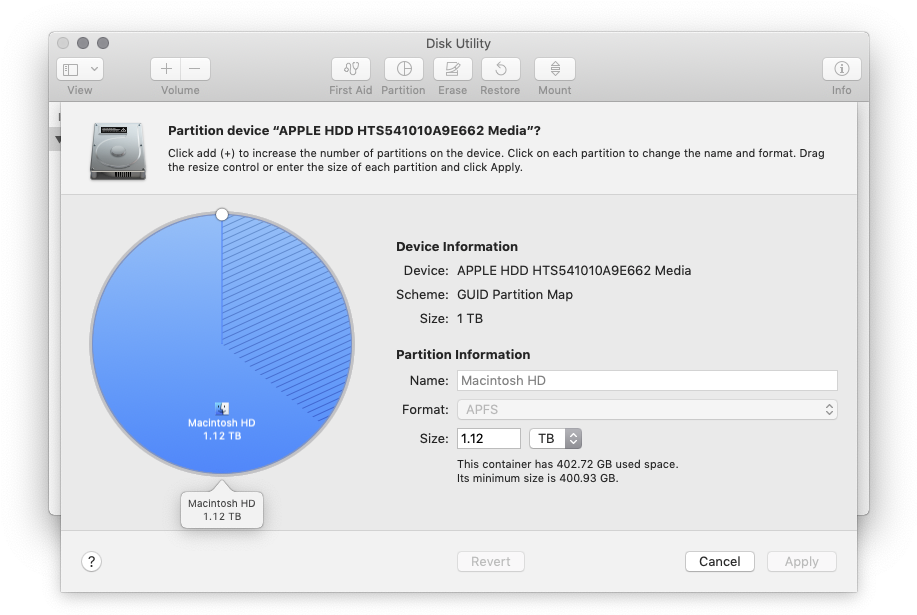Open the TB size unit dropdown
Screen dimensions: 917x615
coord(556,438)
